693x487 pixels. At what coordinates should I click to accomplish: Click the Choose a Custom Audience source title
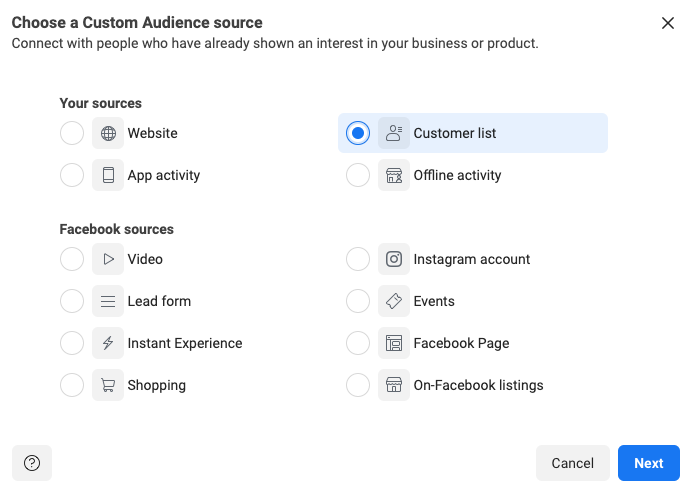(x=137, y=23)
